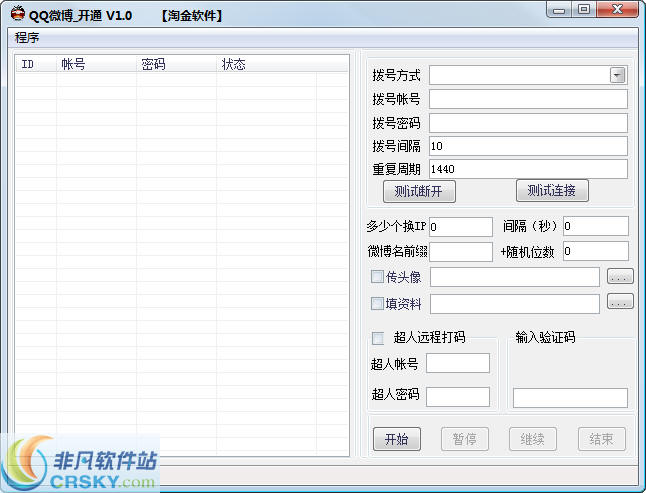Click the 传头像 file path field

(515, 277)
